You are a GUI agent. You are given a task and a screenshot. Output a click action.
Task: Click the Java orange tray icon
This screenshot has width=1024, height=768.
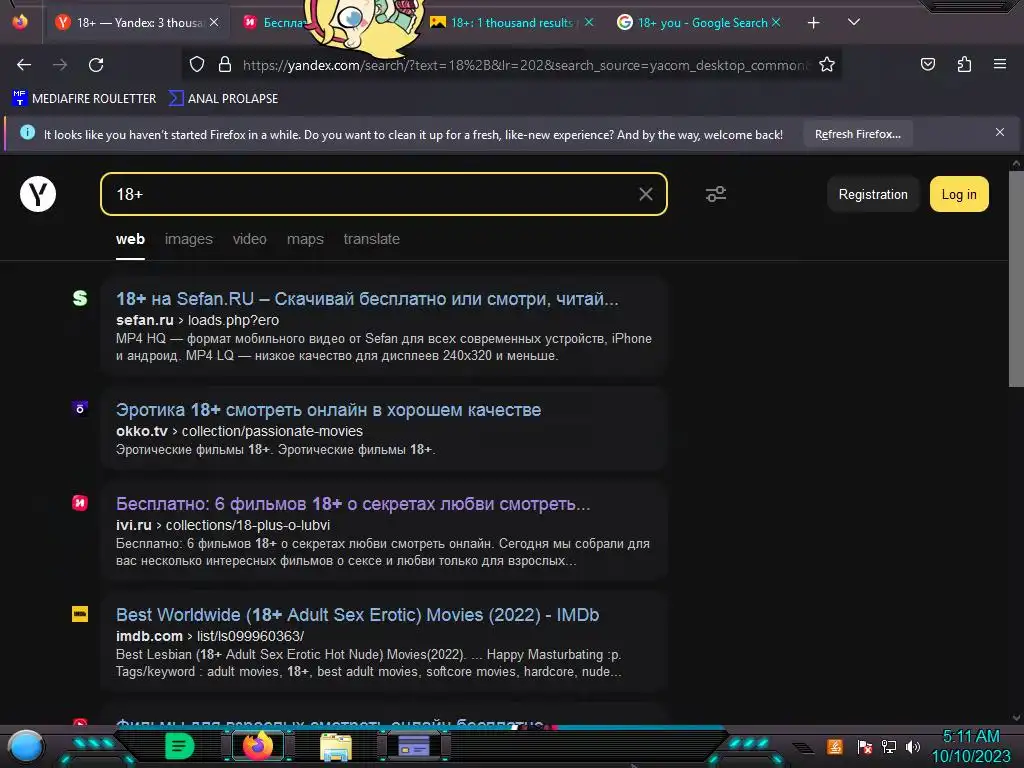pyautogui.click(x=835, y=746)
